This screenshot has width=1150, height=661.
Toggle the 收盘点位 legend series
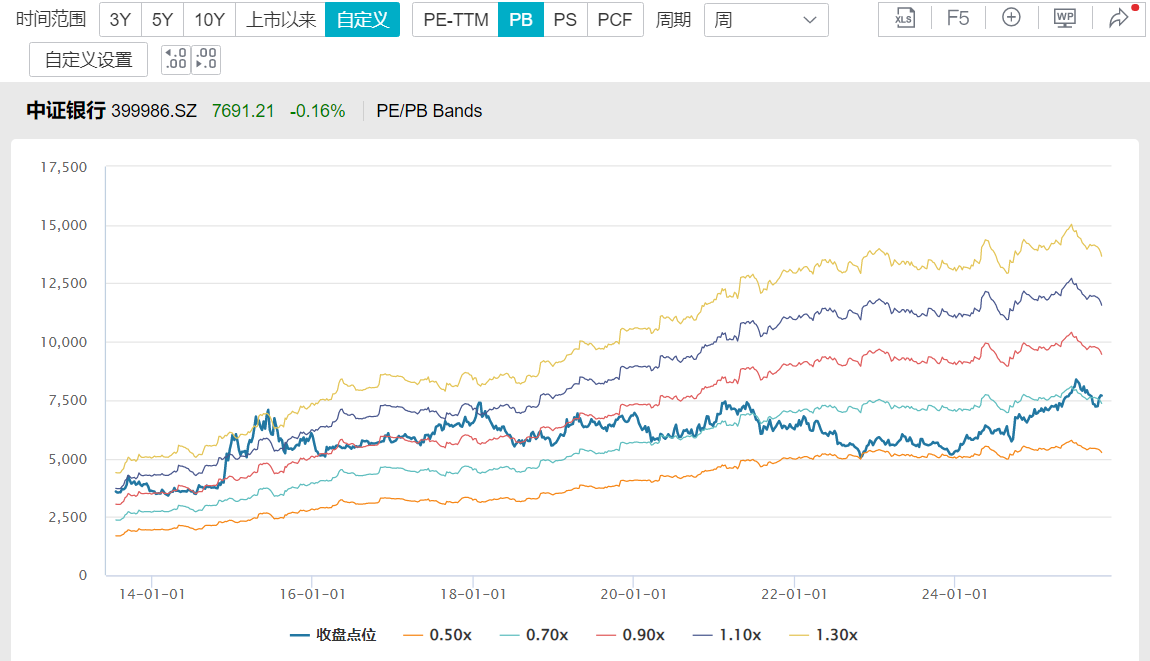333,635
